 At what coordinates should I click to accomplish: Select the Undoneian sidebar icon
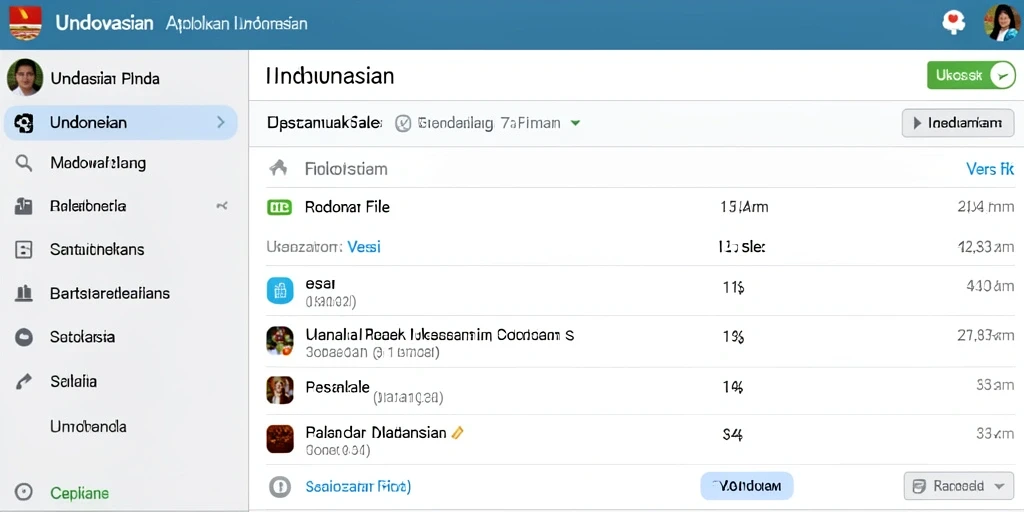coord(24,123)
